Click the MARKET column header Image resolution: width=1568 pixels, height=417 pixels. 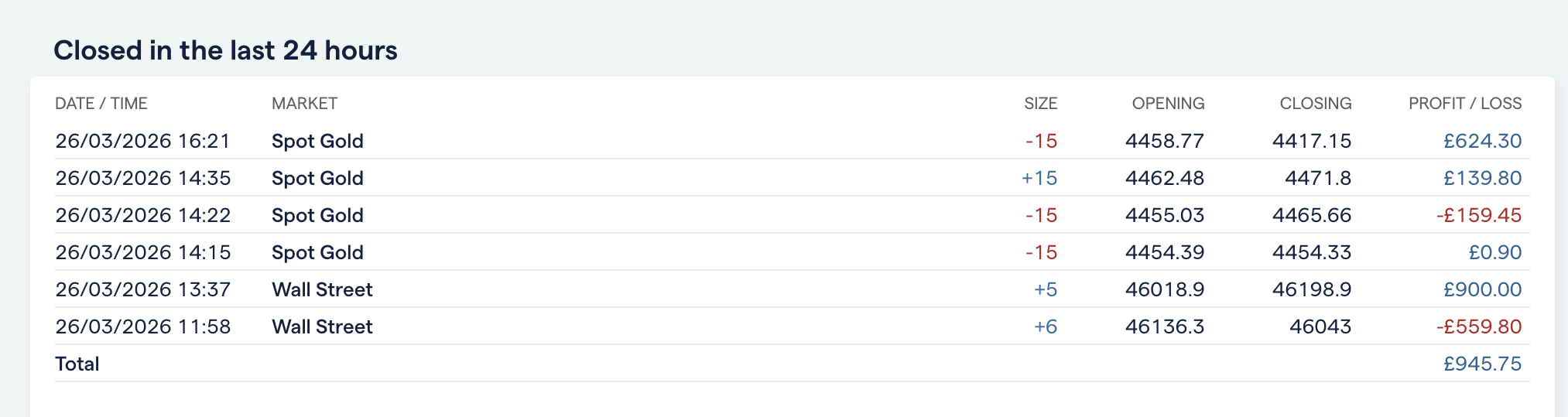304,104
